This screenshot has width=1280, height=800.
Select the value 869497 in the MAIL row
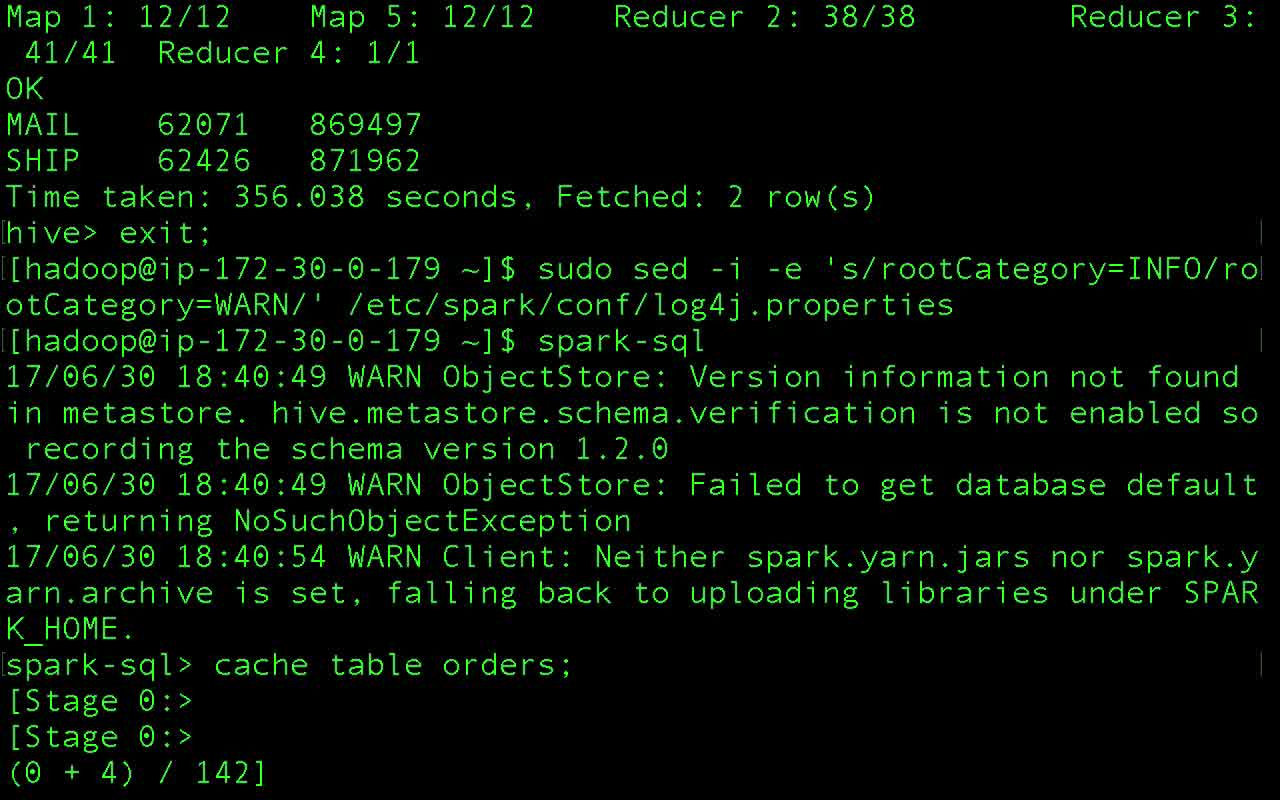[365, 125]
